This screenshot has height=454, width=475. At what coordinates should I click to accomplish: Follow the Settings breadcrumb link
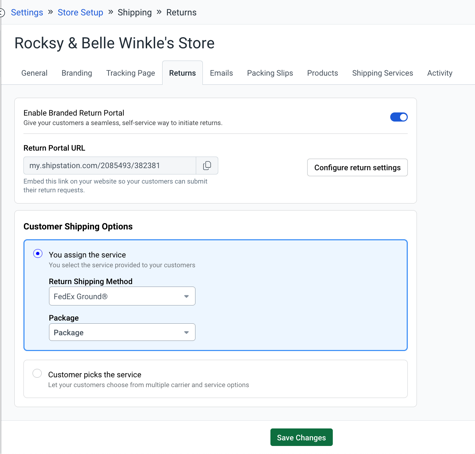point(27,13)
